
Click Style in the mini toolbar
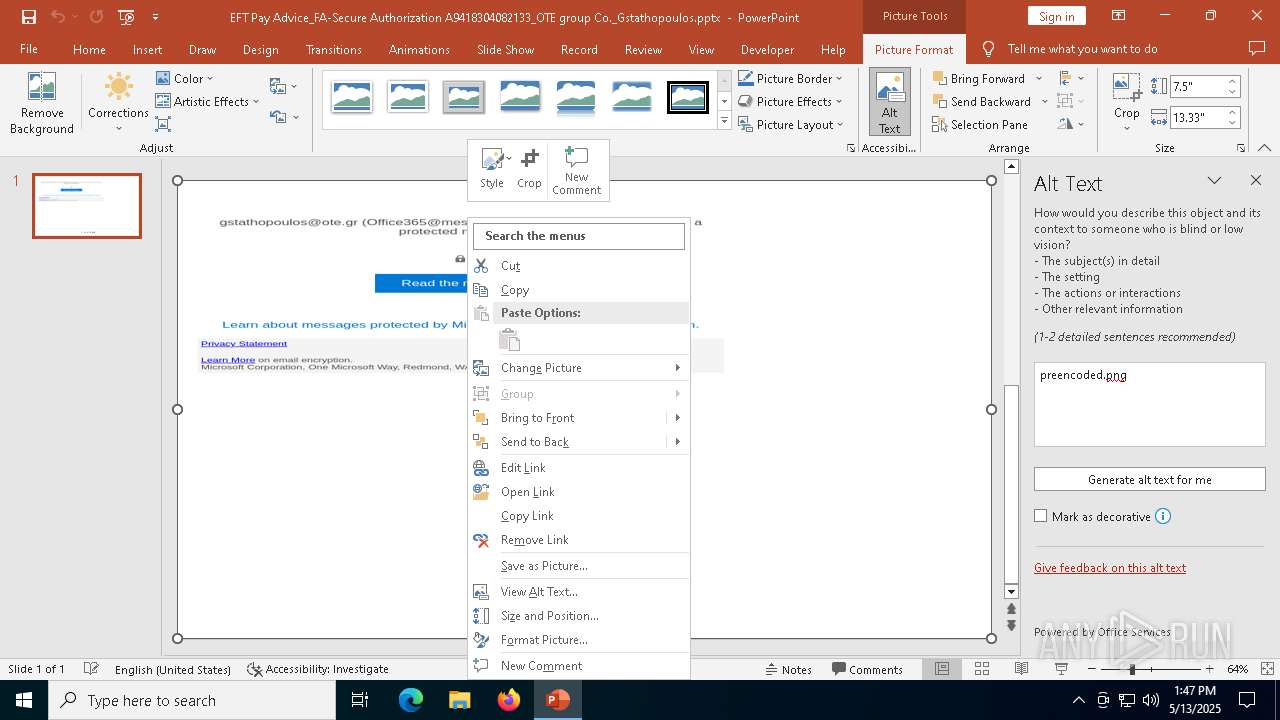click(492, 169)
